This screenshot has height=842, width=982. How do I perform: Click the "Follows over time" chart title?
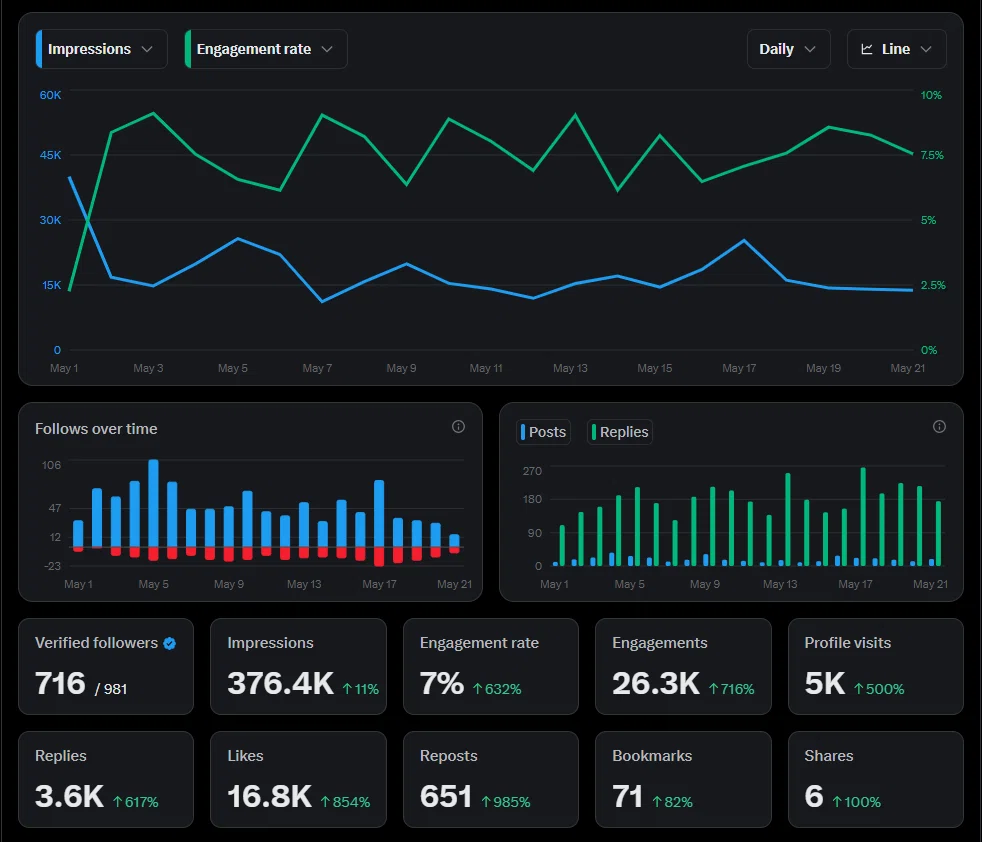(x=96, y=429)
